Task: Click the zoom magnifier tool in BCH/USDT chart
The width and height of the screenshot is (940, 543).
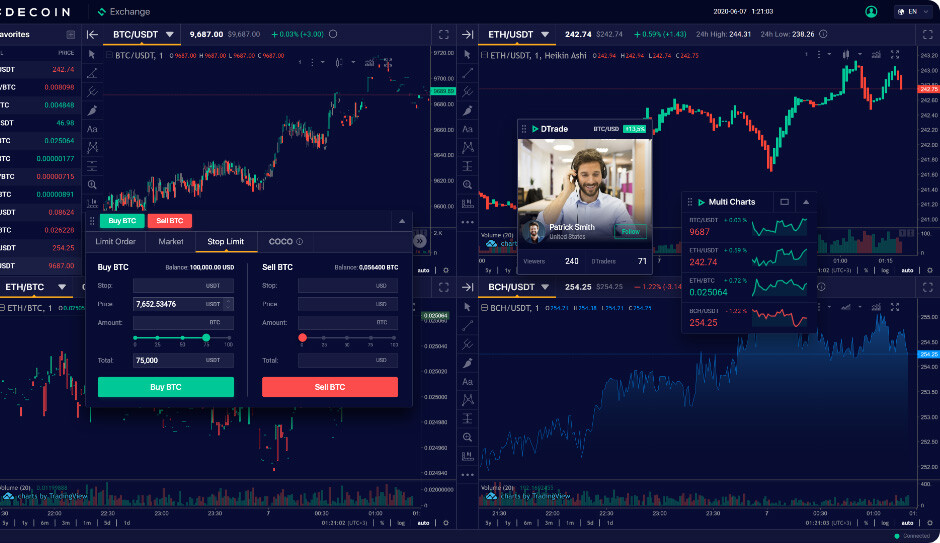Action: pyautogui.click(x=468, y=438)
